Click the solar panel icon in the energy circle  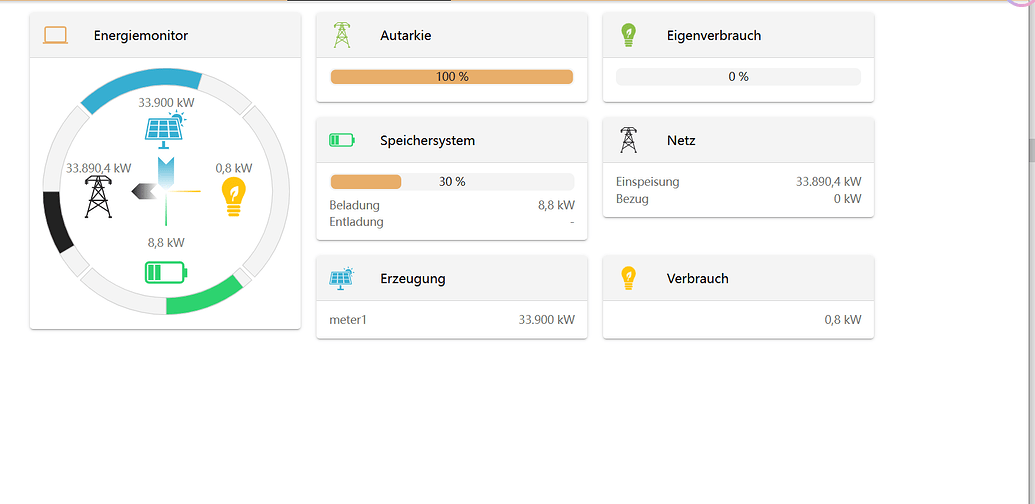[165, 129]
